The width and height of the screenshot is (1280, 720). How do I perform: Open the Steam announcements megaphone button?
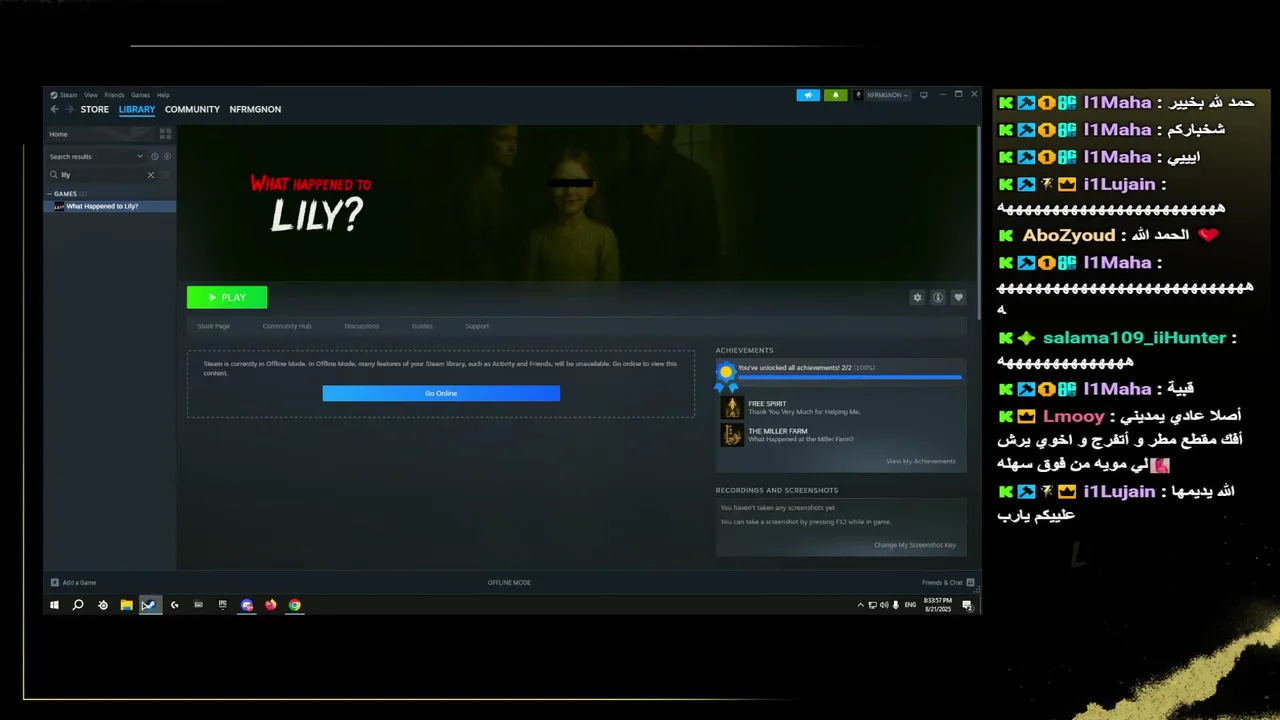808,95
